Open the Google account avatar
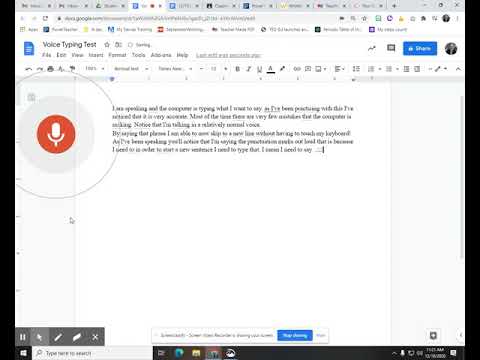 (x=451, y=49)
